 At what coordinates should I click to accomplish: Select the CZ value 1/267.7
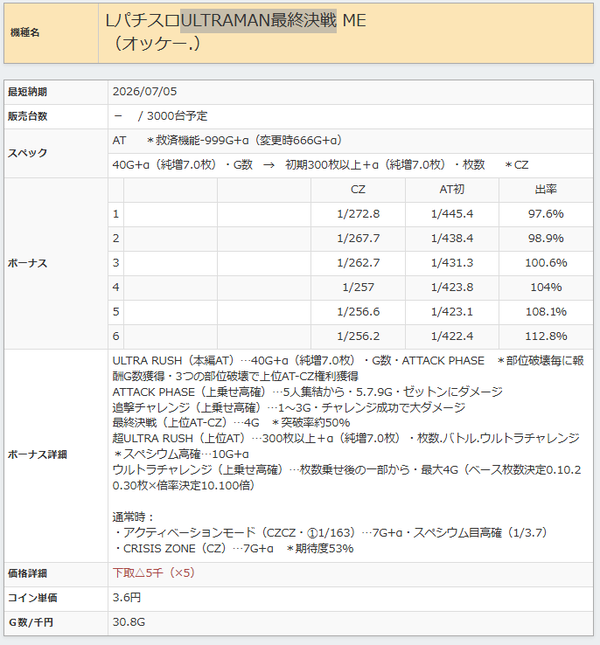click(x=358, y=238)
